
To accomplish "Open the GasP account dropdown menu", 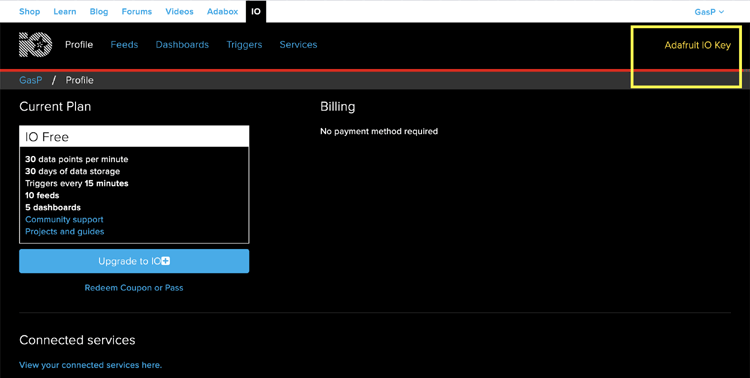I will (x=709, y=11).
